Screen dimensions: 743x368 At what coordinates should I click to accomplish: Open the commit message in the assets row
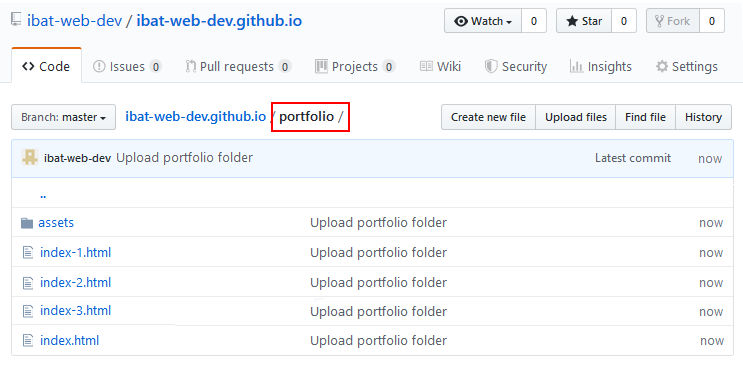[378, 223]
